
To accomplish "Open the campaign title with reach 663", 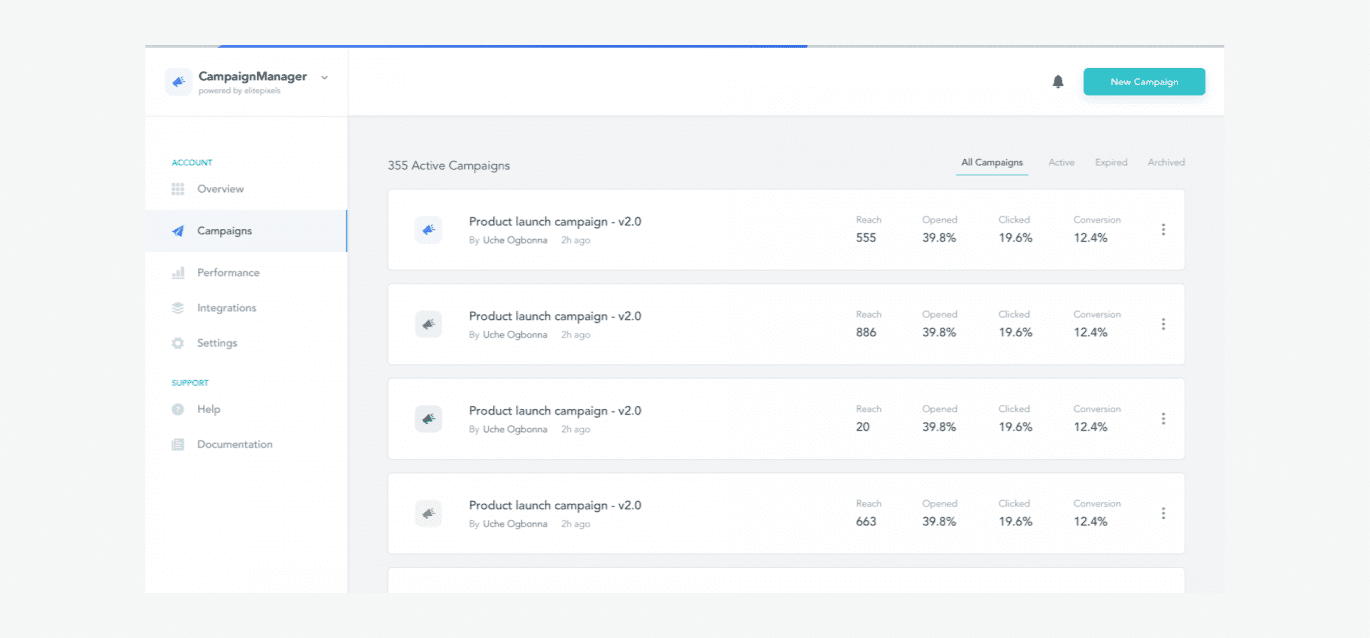I will pos(555,505).
